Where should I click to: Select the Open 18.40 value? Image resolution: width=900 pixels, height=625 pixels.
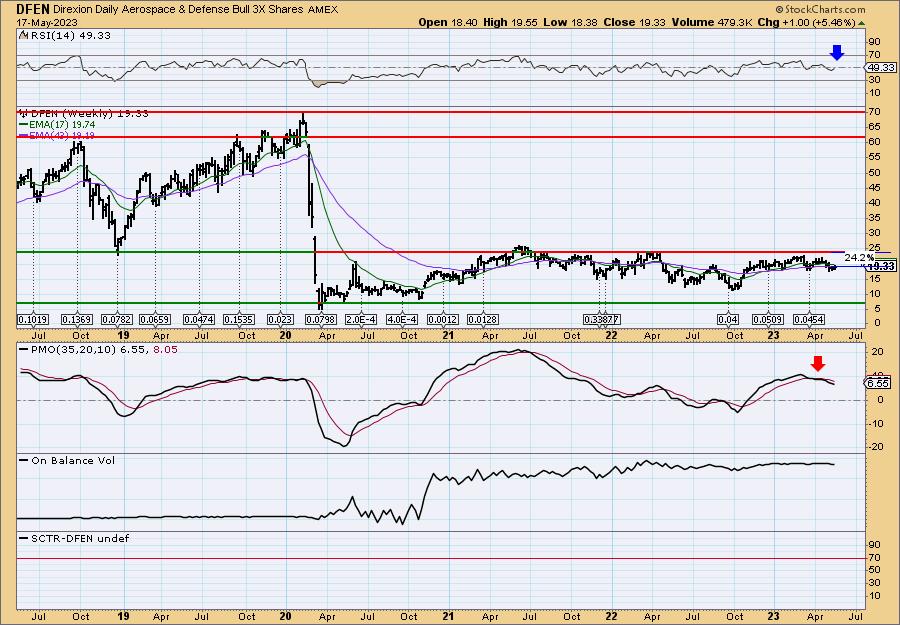(448, 22)
